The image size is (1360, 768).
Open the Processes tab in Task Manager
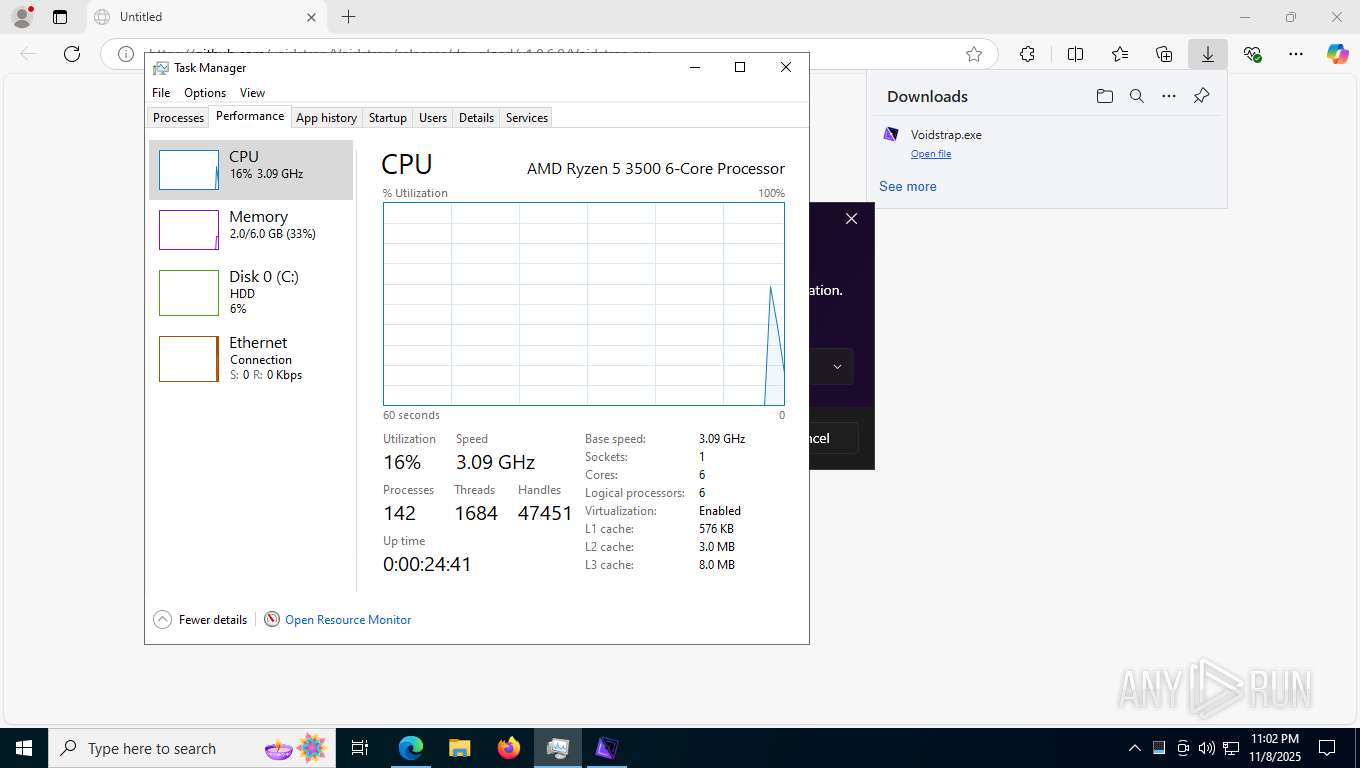coord(178,118)
